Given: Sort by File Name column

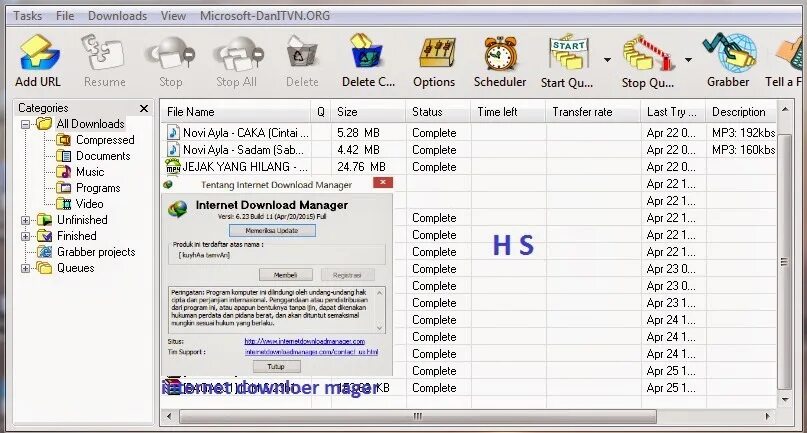Looking at the screenshot, I should pyautogui.click(x=236, y=112).
